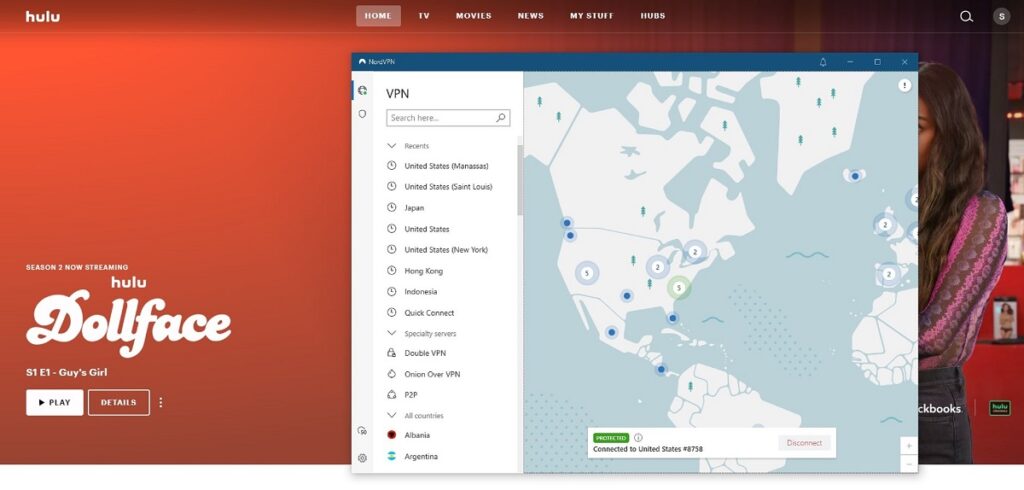Select Japan from recents
This screenshot has height=490, width=1024.
[x=414, y=208]
